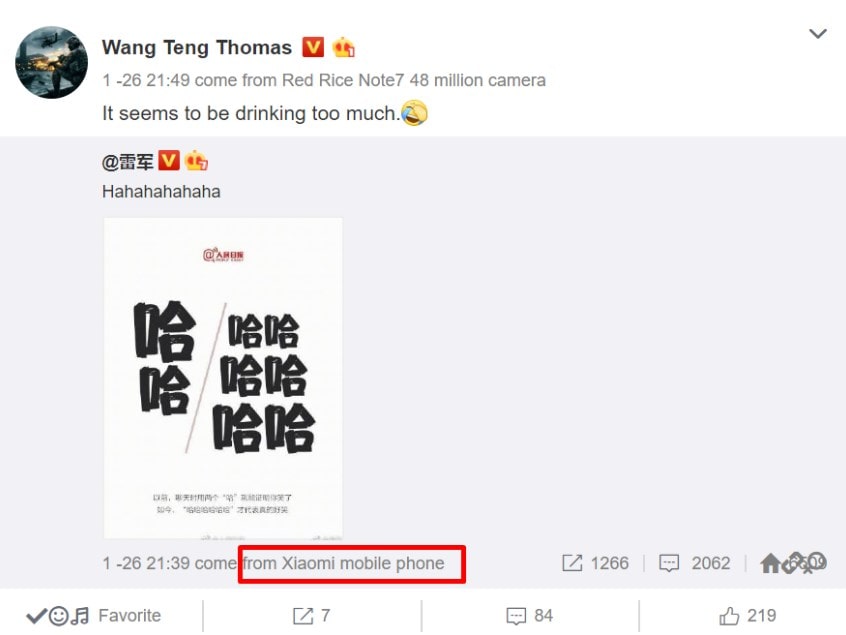
Task: Repost this post with 7 shares
Action: pos(311,616)
